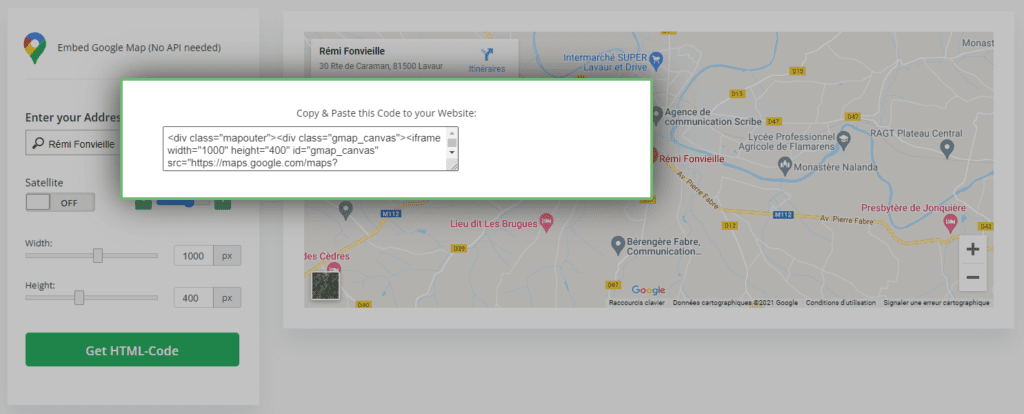Click the code textarea scroll down arrow
Viewport: 1024px width, 414px height.
452,151
